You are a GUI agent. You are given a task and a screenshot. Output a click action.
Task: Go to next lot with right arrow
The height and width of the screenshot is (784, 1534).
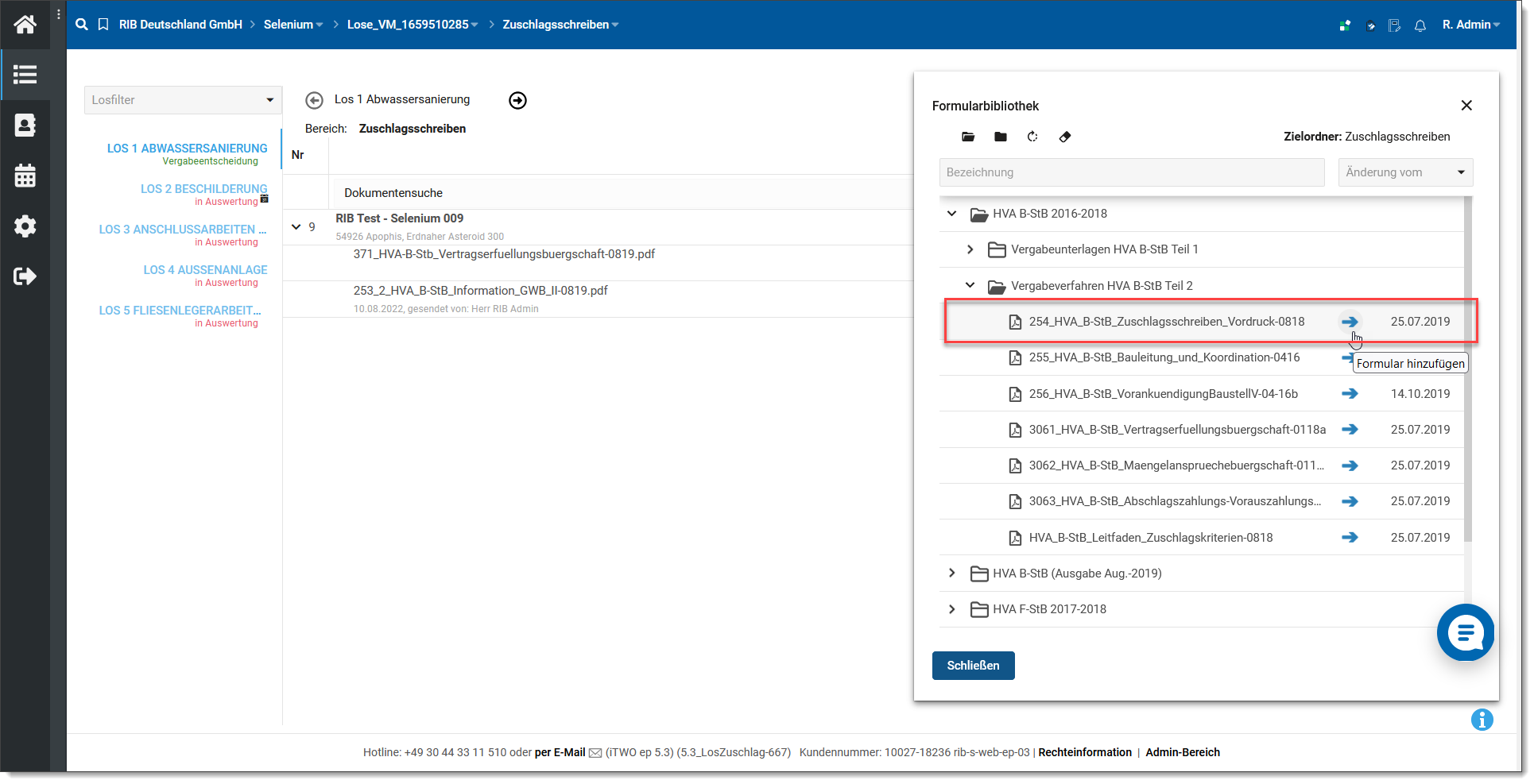[x=517, y=100]
